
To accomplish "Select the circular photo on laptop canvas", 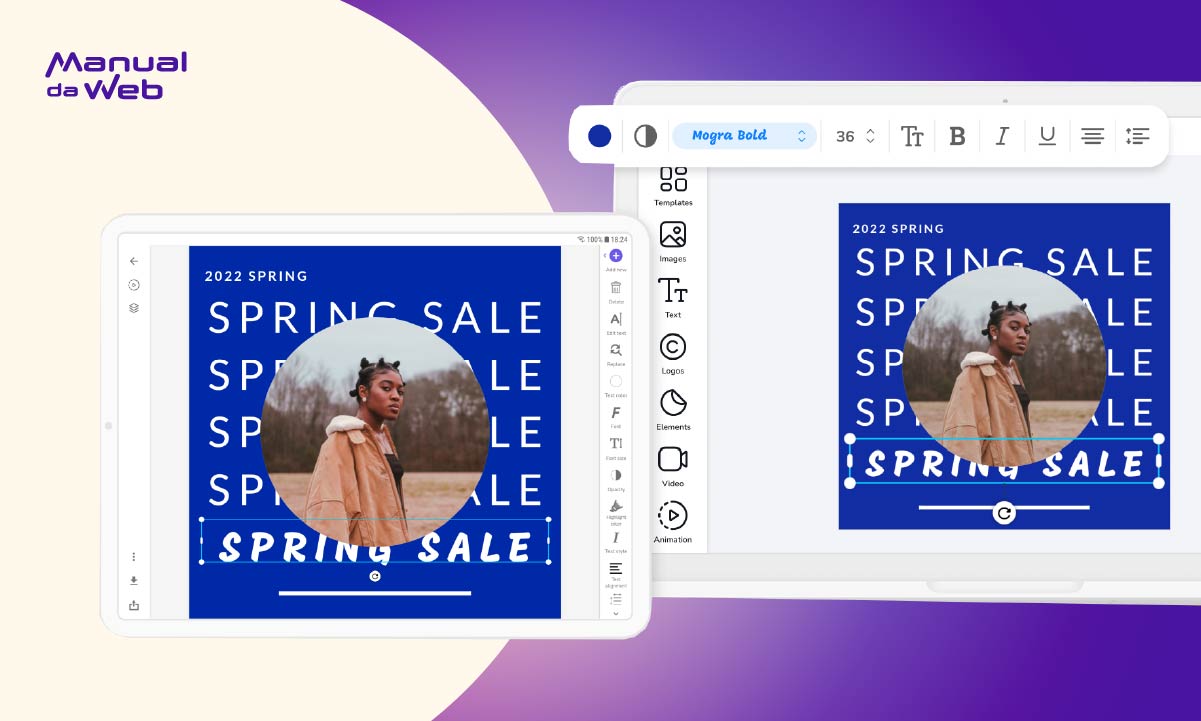I will pyautogui.click(x=1004, y=366).
